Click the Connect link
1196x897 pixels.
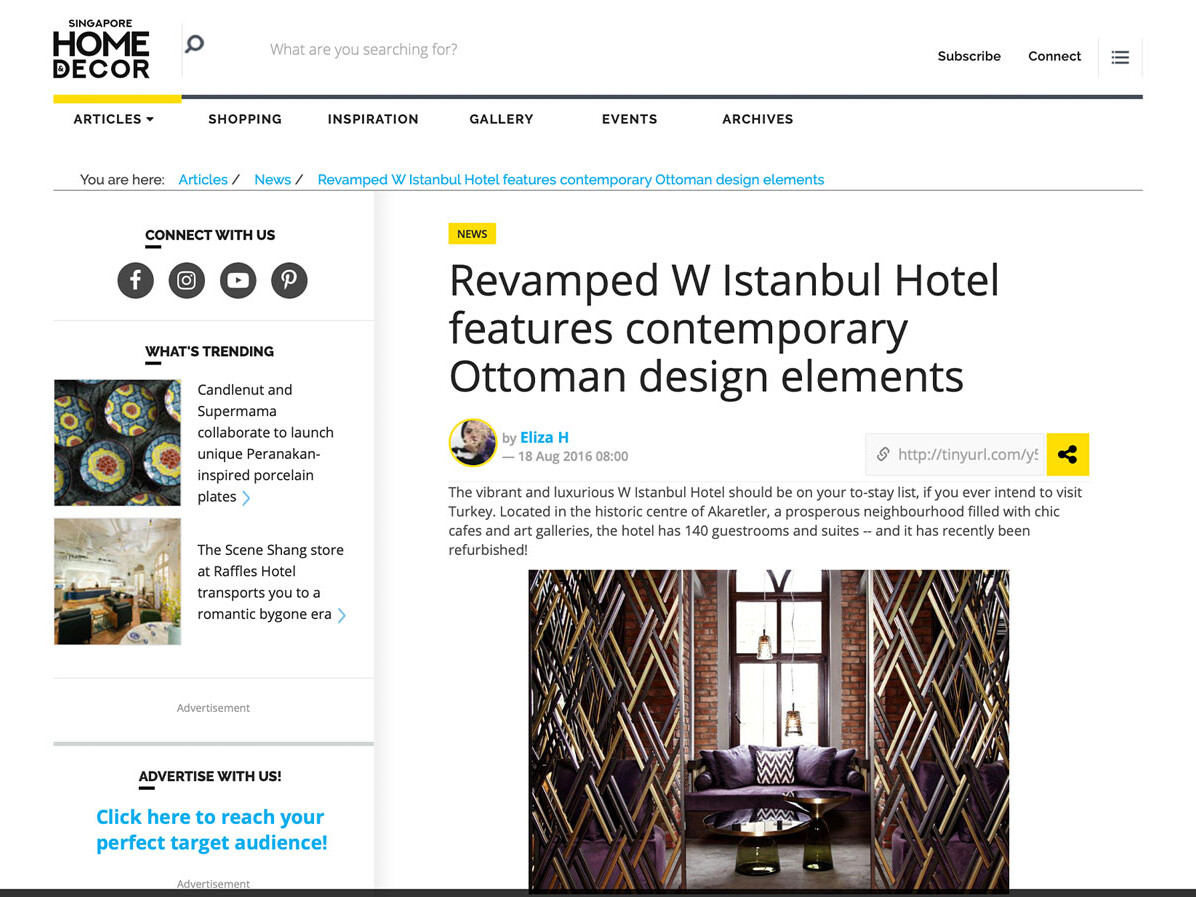click(1054, 56)
